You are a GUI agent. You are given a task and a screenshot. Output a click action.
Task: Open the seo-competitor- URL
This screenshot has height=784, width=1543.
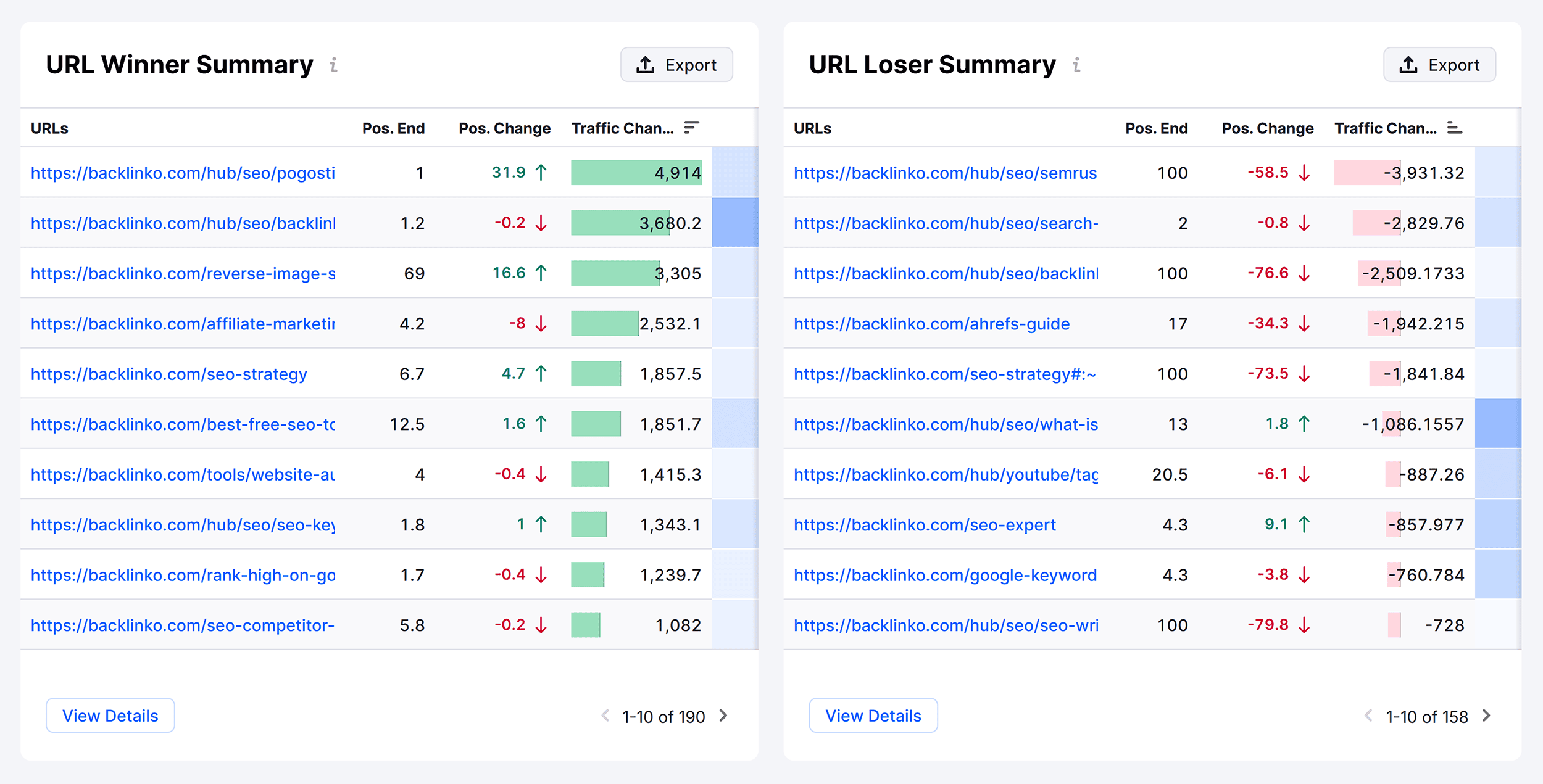(x=183, y=625)
